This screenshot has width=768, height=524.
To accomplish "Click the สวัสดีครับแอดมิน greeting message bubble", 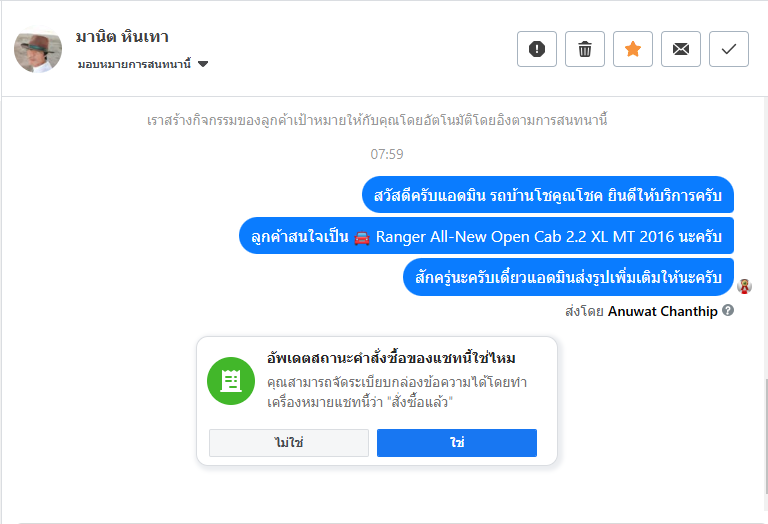I will click(548, 195).
